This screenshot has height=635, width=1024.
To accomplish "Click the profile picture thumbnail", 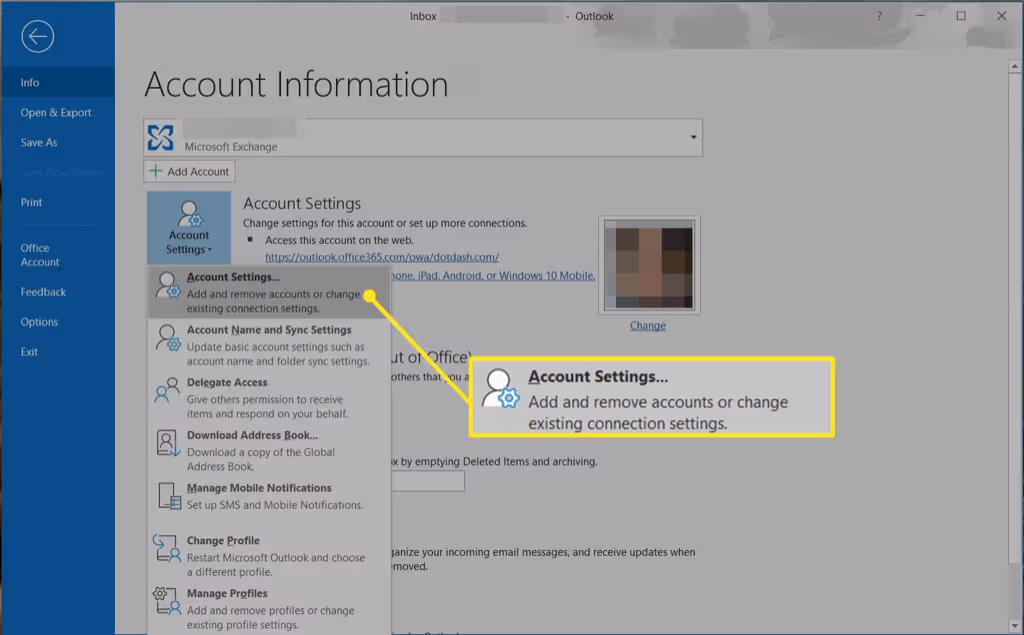I will (x=648, y=264).
